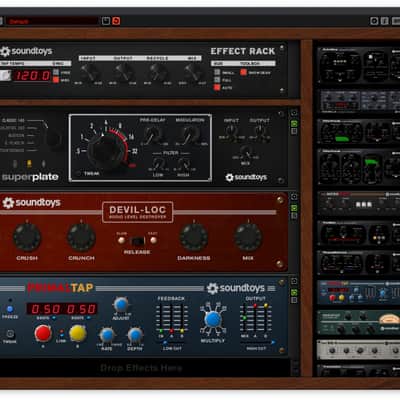Click the save preset icon in top bar
Viewport: 400px width, 400px height.
pos(106,21)
